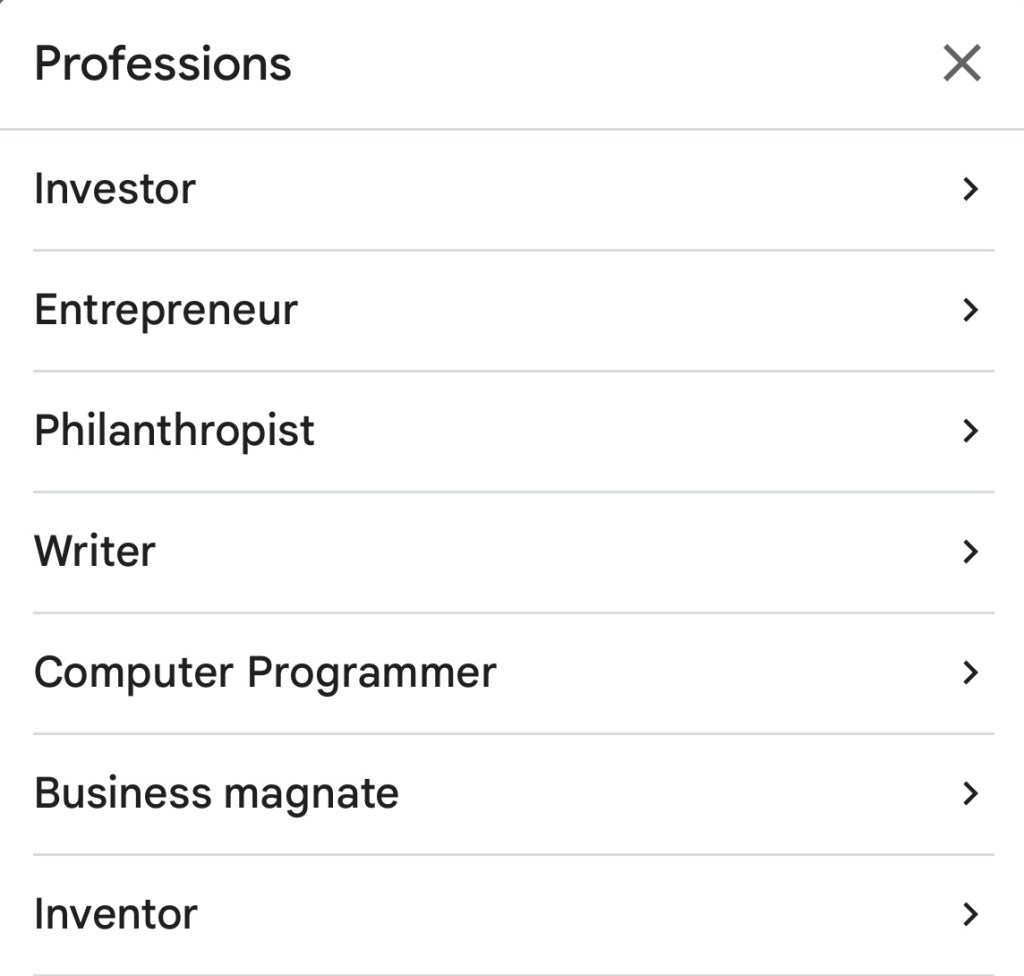Close the Professions panel

(961, 65)
